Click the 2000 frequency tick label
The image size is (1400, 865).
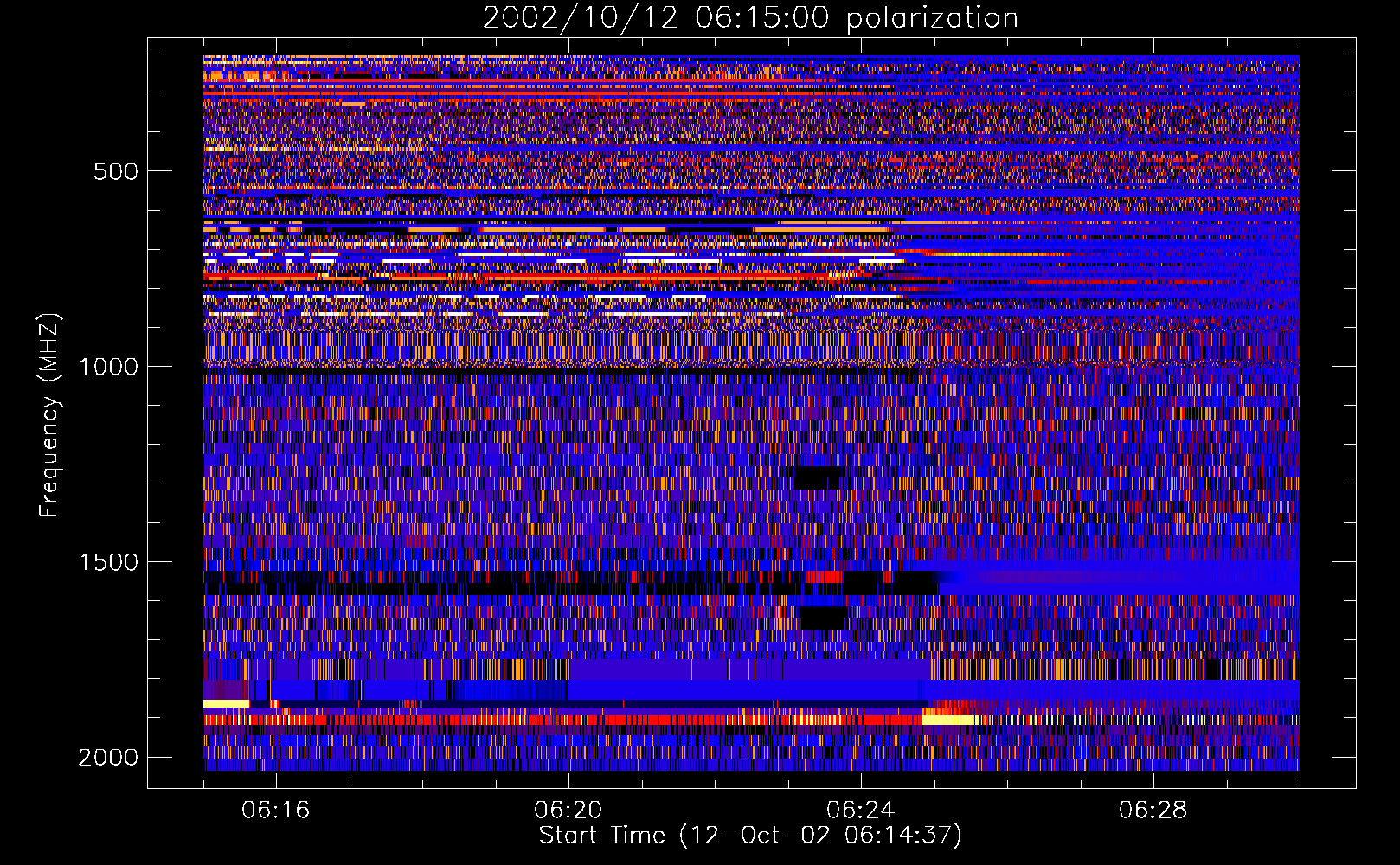point(108,758)
